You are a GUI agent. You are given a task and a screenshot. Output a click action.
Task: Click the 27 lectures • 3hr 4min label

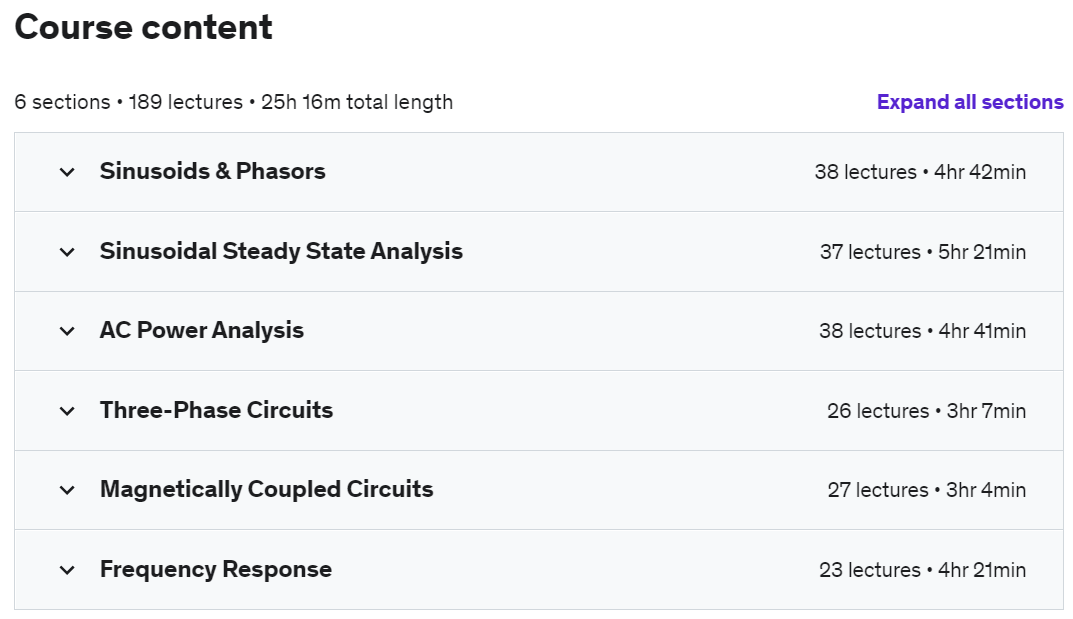pos(927,490)
